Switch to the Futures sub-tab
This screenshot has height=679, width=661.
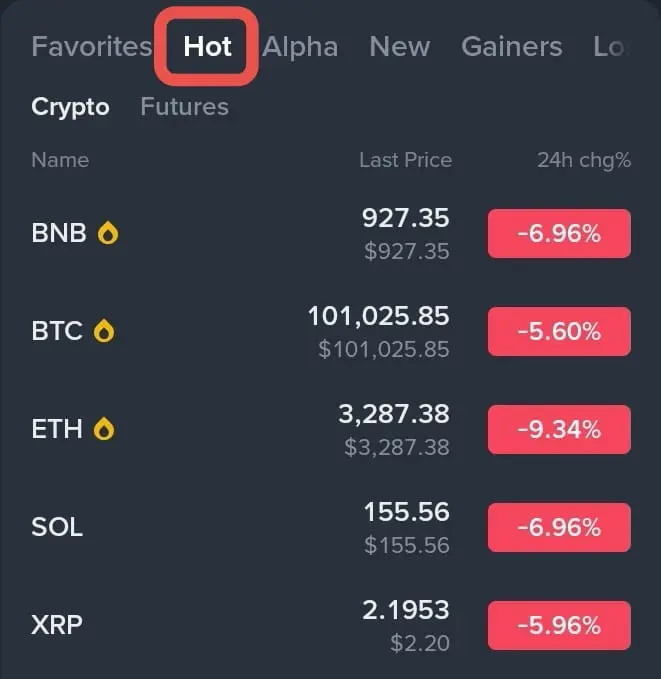184,107
